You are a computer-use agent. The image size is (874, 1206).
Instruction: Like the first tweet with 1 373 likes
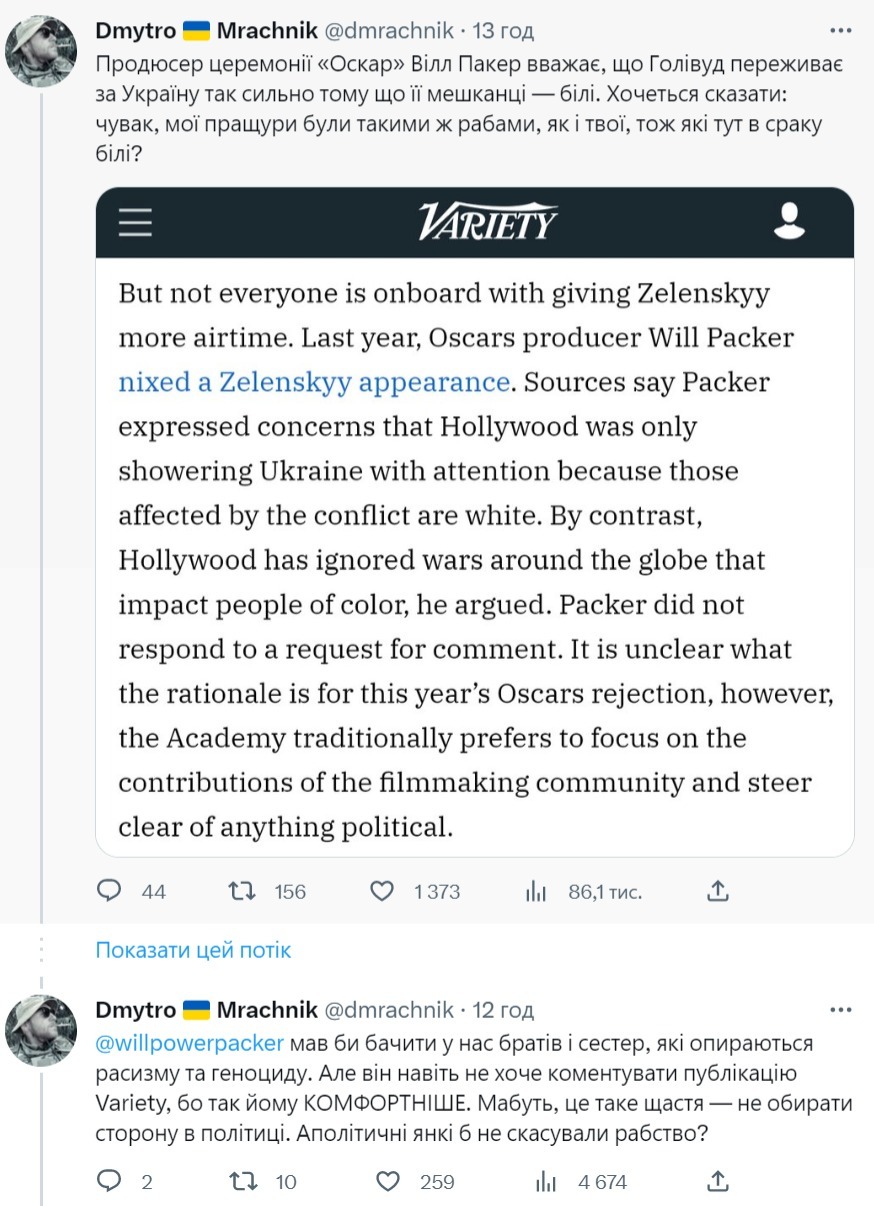click(381, 891)
